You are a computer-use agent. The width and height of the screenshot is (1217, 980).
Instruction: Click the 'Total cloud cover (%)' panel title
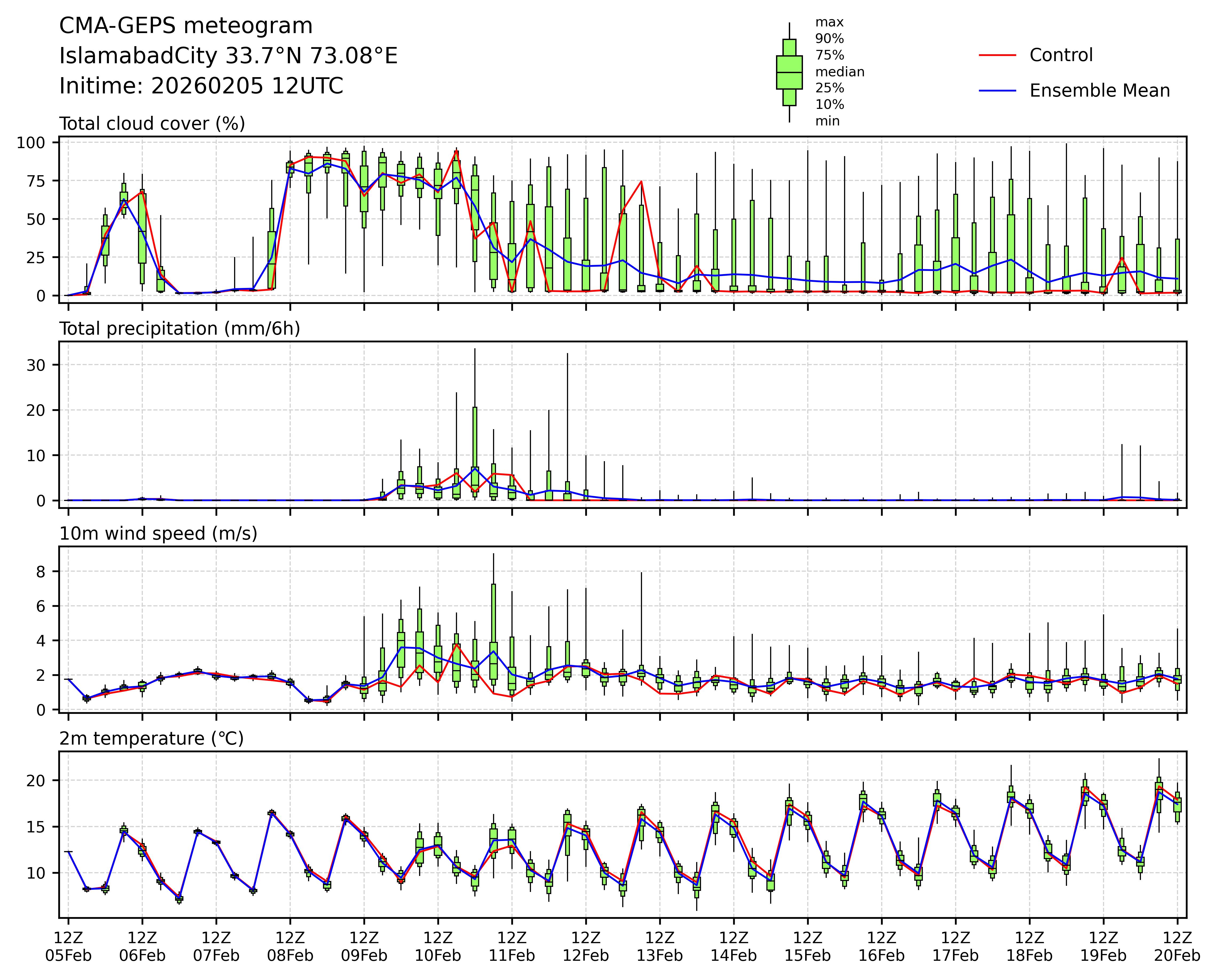pos(152,124)
